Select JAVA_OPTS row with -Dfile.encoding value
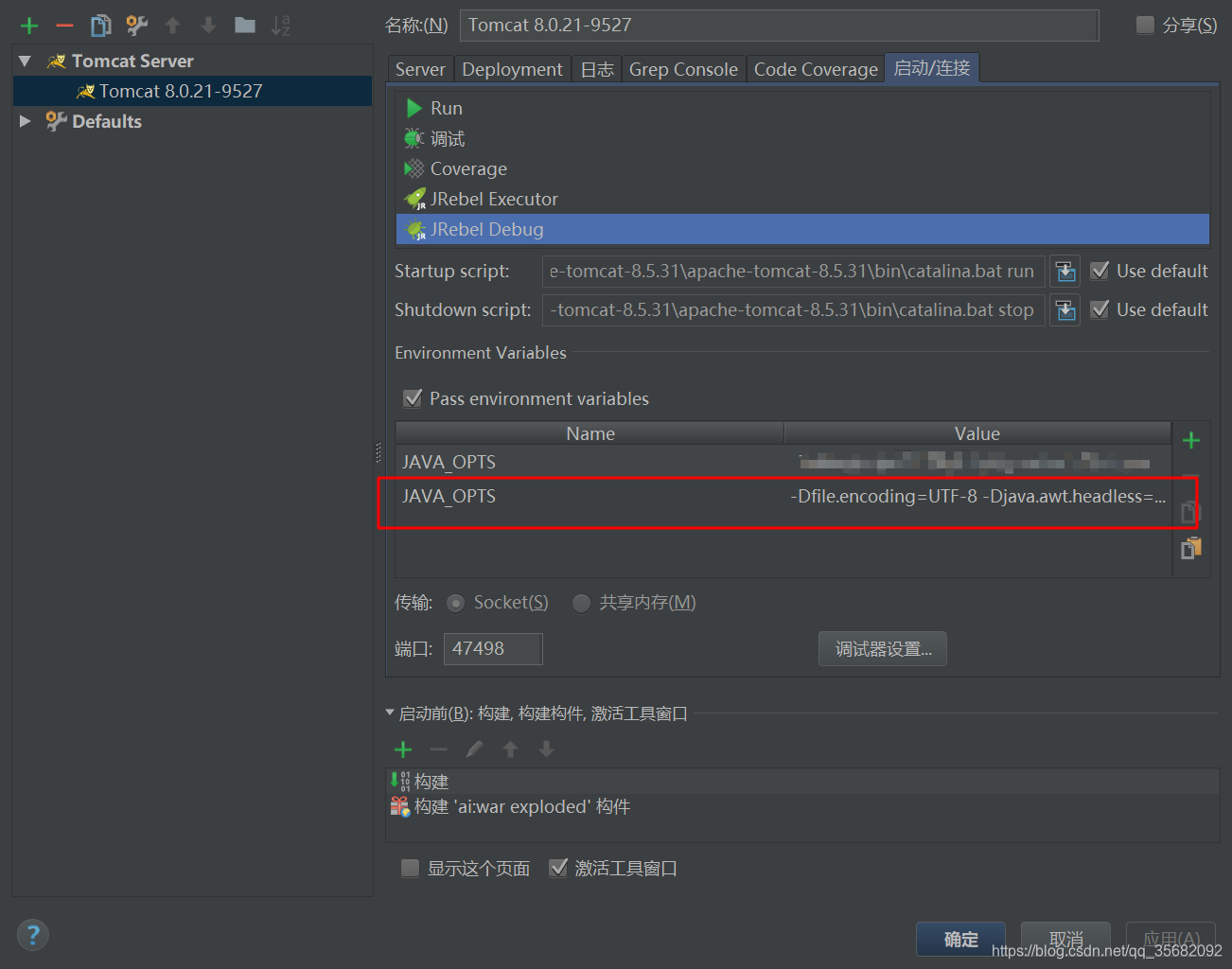This screenshot has height=969, width=1232. pos(783,497)
